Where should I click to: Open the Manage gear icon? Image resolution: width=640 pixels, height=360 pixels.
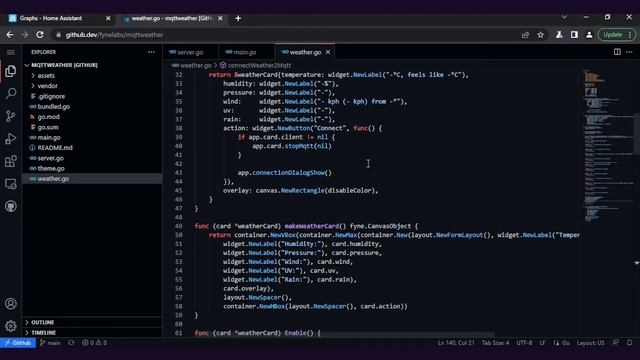point(11,326)
